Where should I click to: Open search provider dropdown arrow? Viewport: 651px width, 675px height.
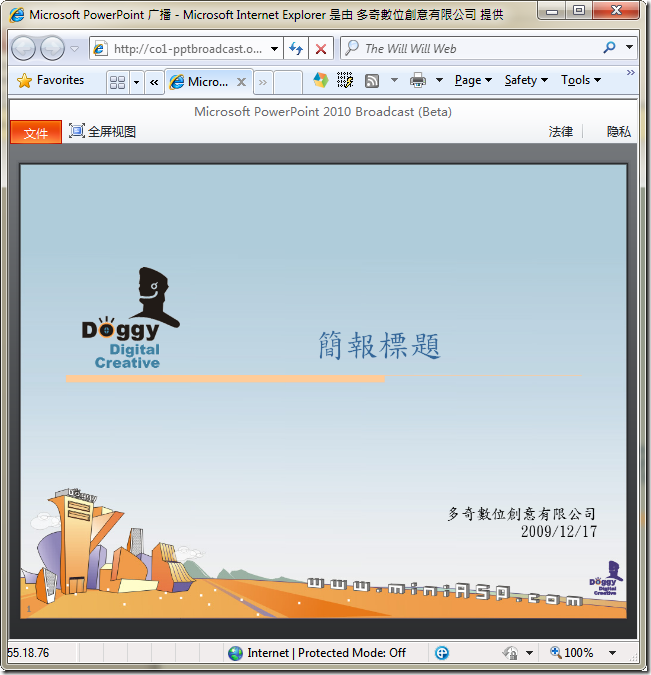(629, 47)
